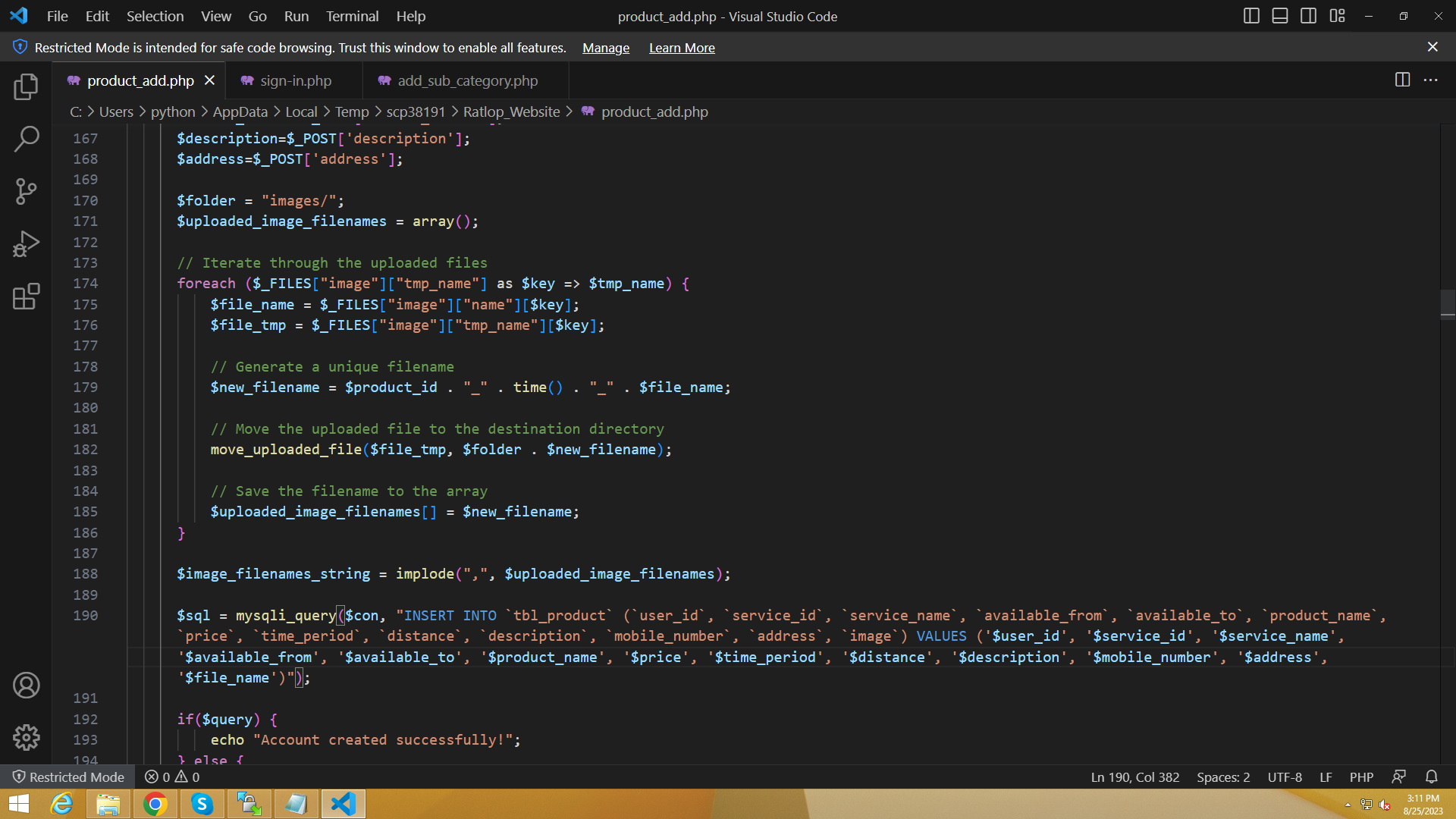Open PHP language mode selector
Viewport: 1456px width, 819px height.
tap(1361, 777)
